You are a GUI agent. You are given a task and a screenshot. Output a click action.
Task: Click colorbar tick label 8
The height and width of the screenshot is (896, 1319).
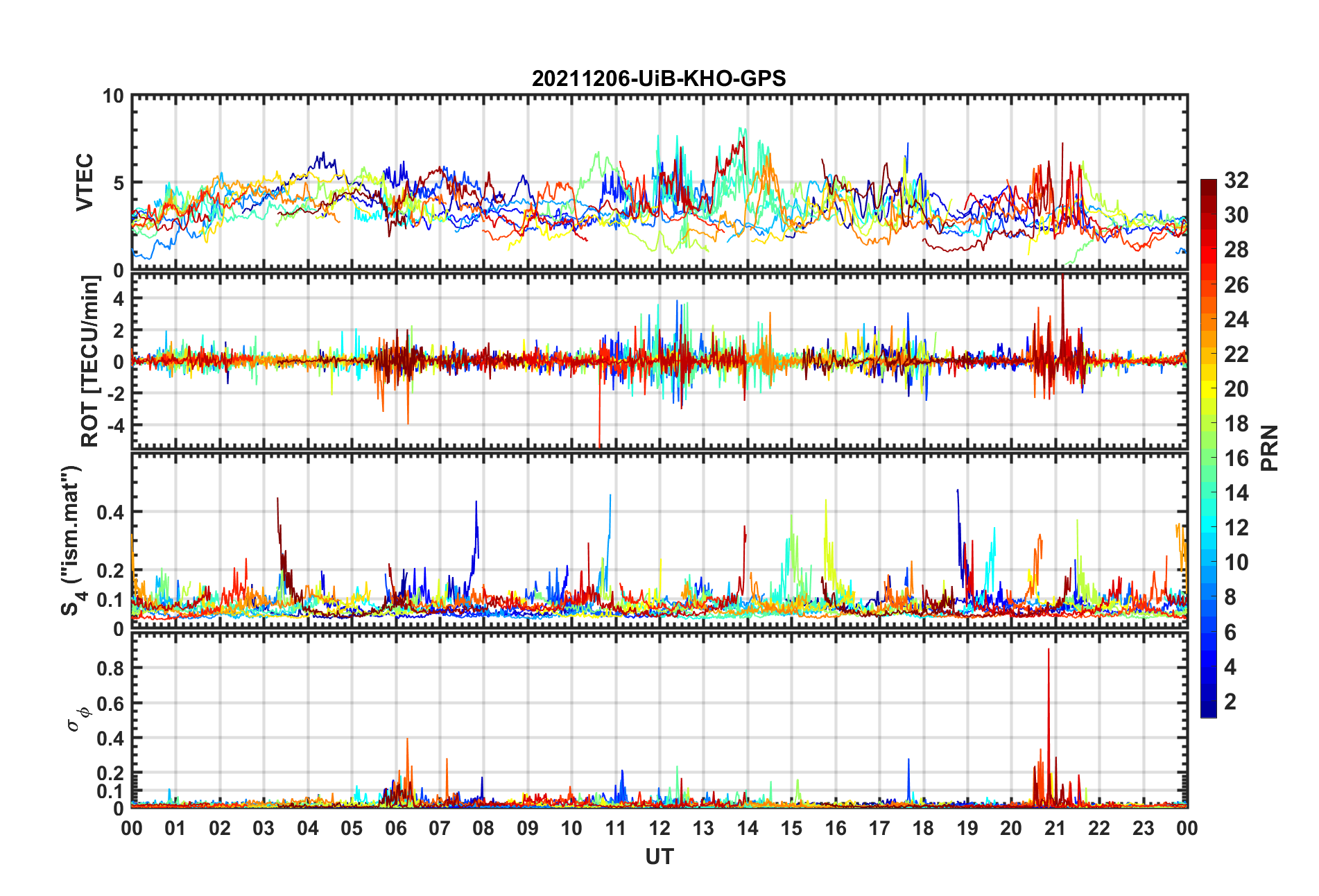tap(1230, 597)
